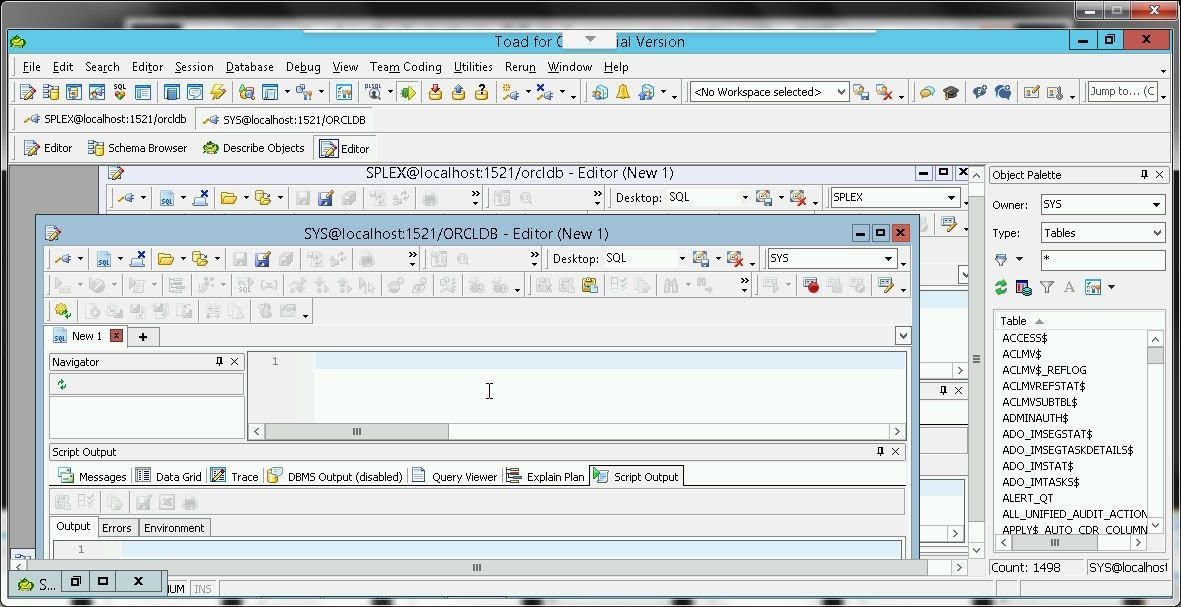Click the Object Palette filter text field
This screenshot has height=607, width=1181.
(x=1103, y=260)
